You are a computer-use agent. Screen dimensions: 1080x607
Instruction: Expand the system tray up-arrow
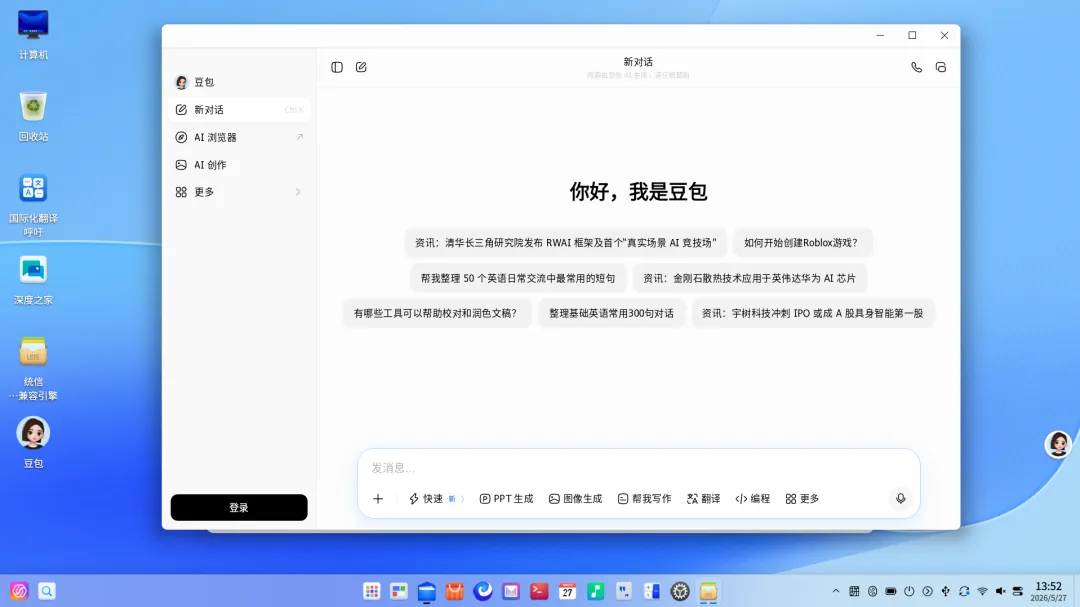click(x=835, y=591)
